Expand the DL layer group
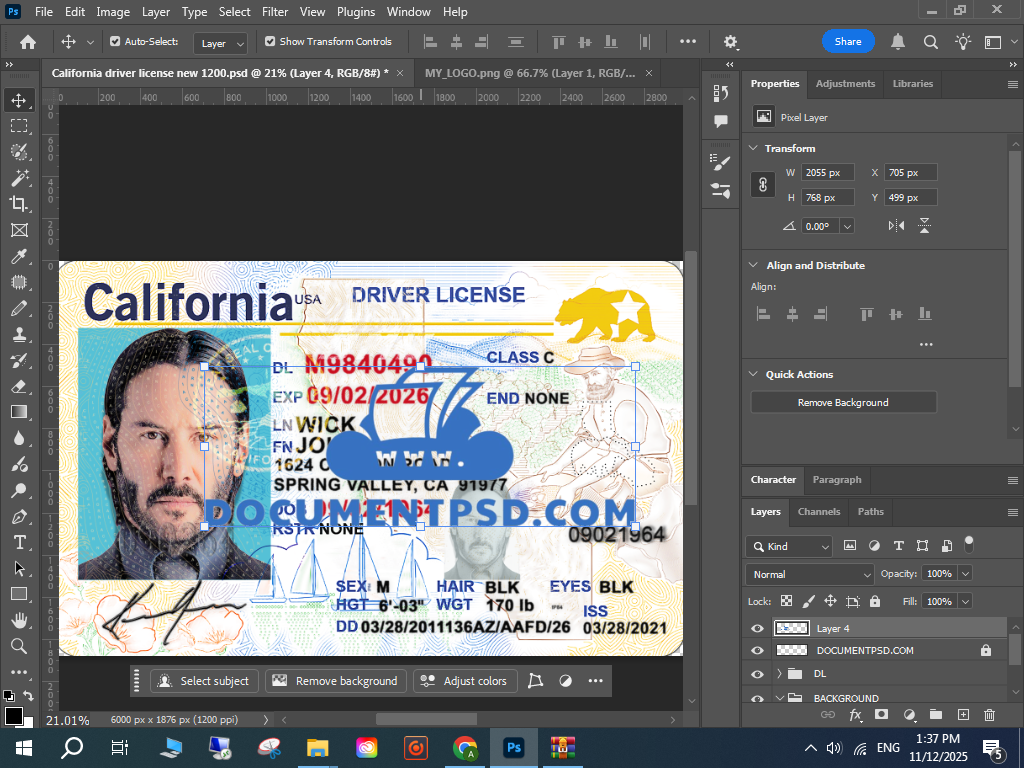This screenshot has height=768, width=1024. [x=779, y=674]
